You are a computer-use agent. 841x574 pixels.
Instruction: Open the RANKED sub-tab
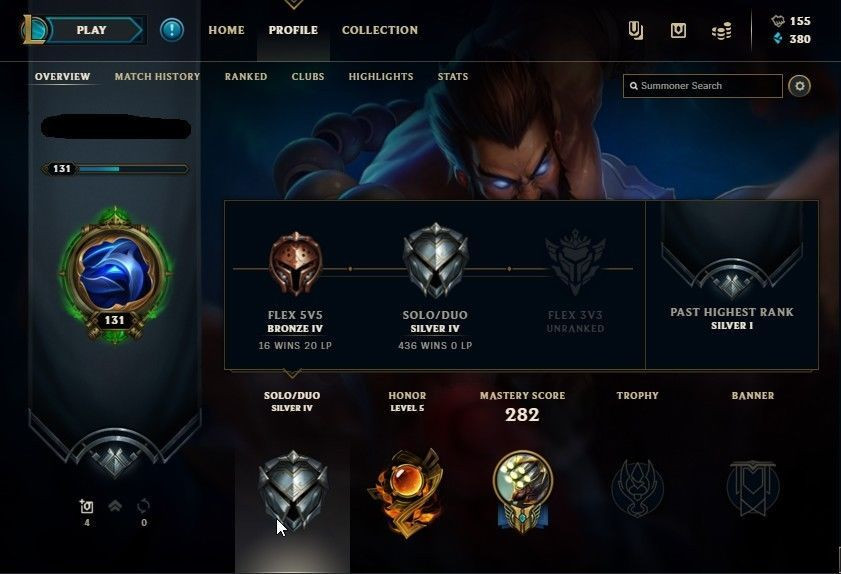[246, 77]
